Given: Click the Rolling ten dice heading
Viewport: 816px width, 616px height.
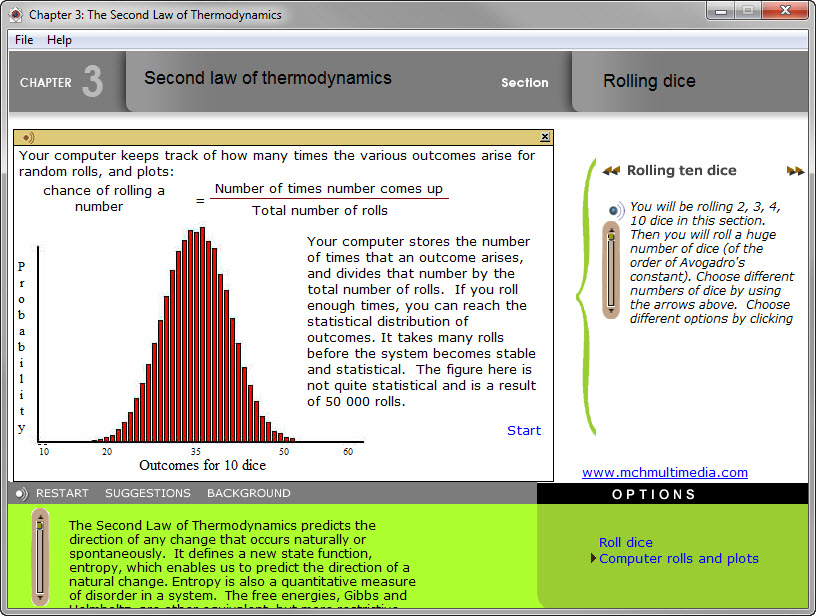Looking at the screenshot, I should (x=681, y=171).
